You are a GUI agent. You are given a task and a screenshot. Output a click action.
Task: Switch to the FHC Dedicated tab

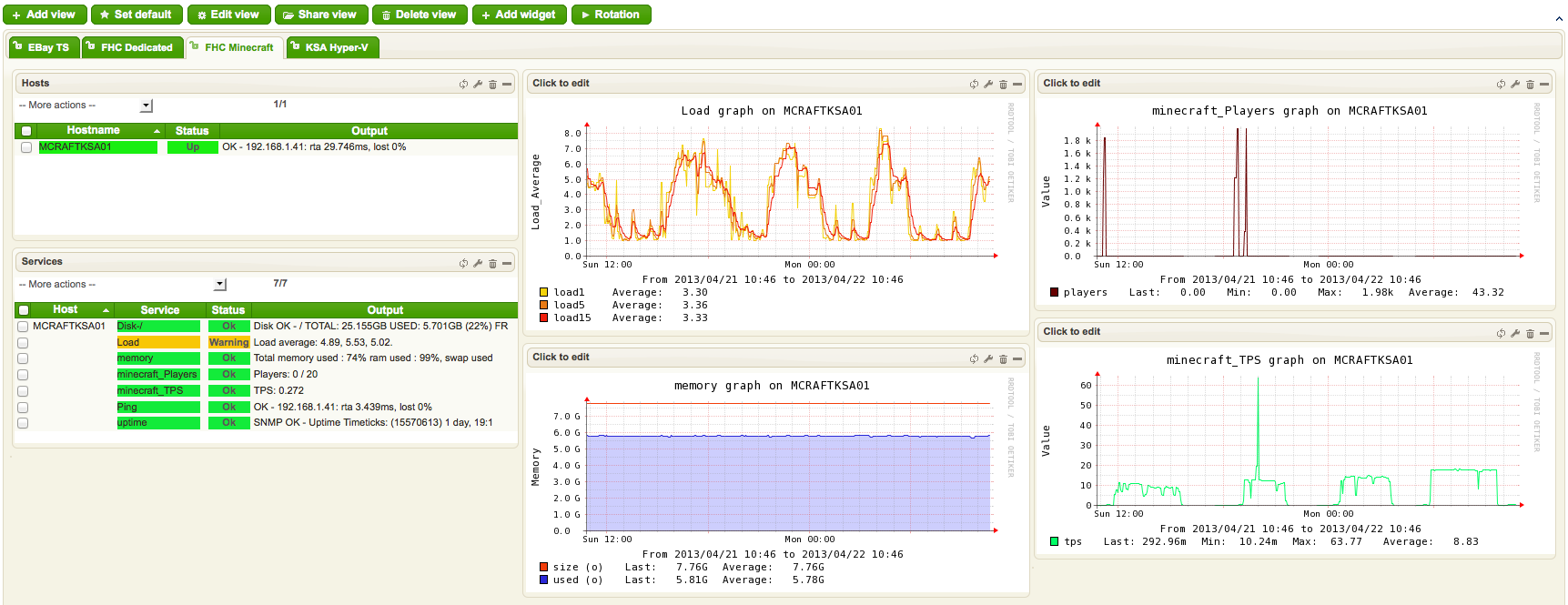pos(133,47)
